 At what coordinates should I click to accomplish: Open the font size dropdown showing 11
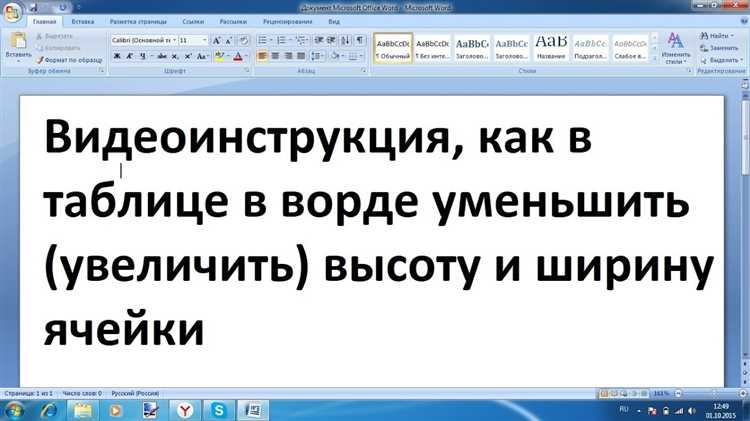pyautogui.click(x=193, y=41)
